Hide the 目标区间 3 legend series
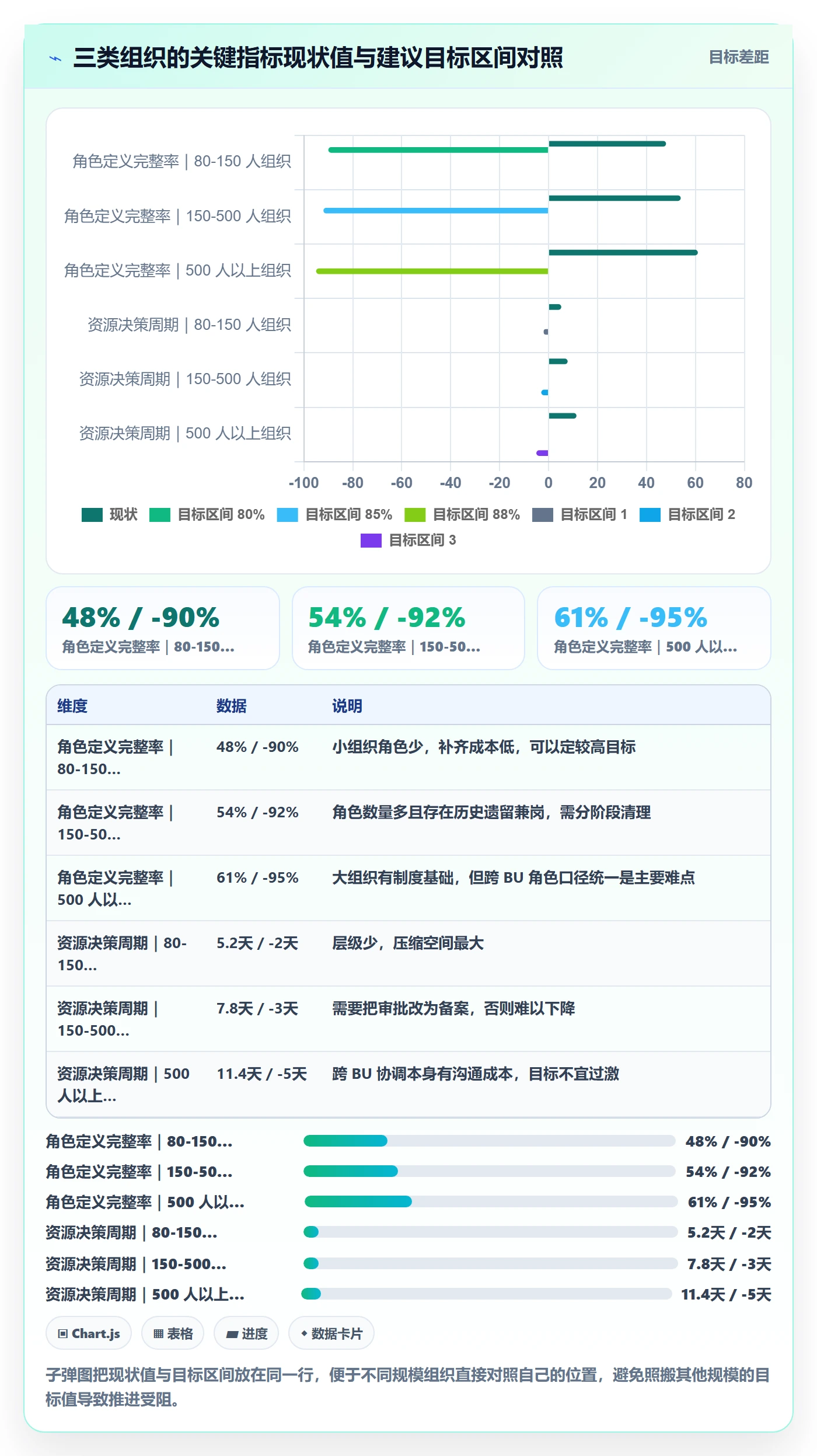The width and height of the screenshot is (817, 1456). pos(408,540)
